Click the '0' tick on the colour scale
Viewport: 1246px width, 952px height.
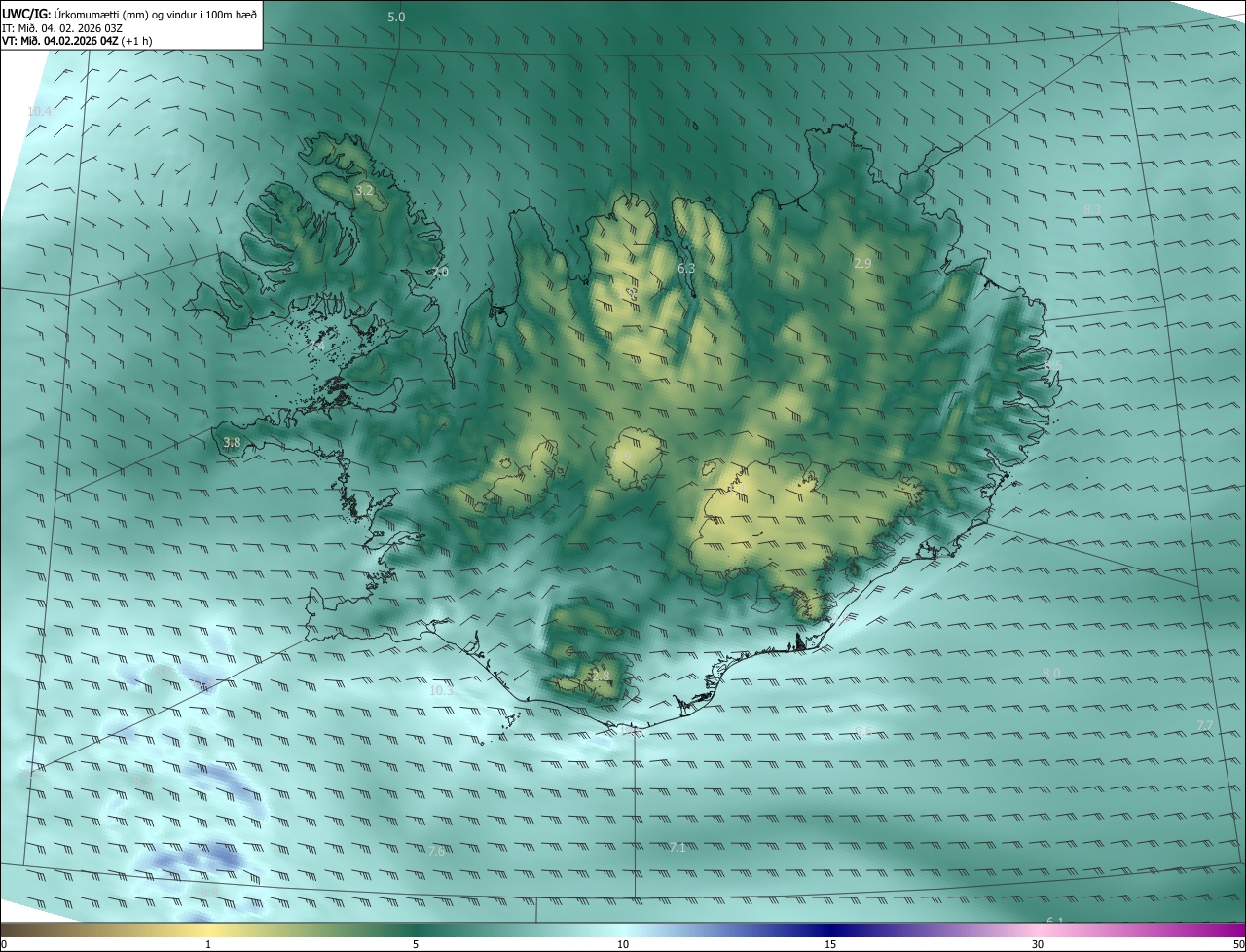pos(3,944)
